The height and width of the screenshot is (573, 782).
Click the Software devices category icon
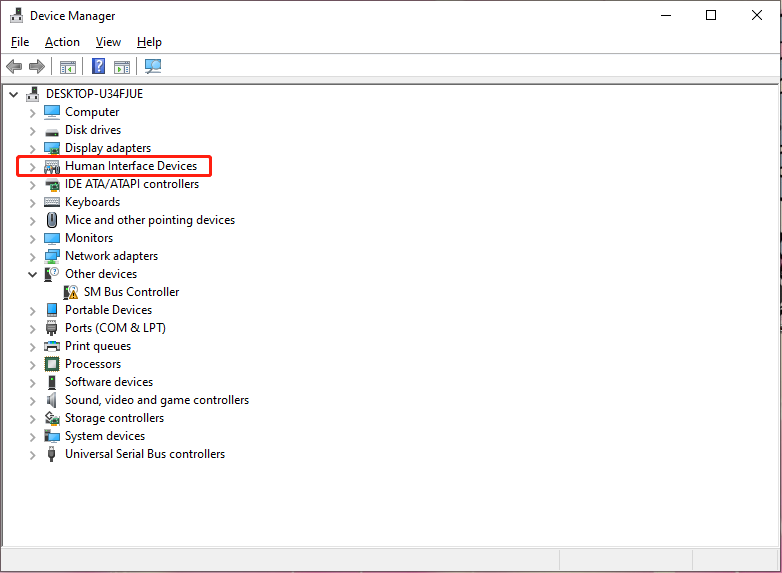52,382
